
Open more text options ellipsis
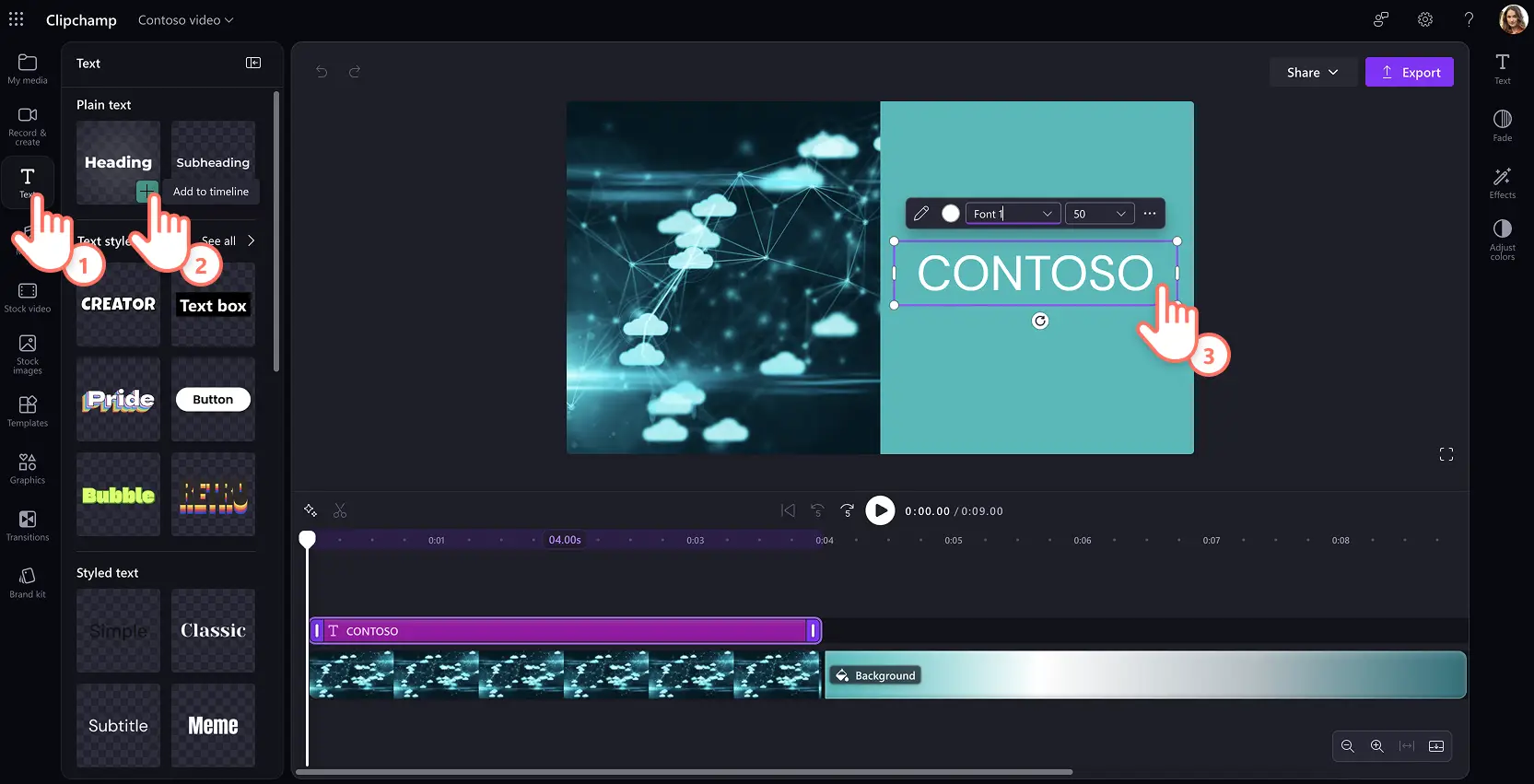coord(1150,214)
